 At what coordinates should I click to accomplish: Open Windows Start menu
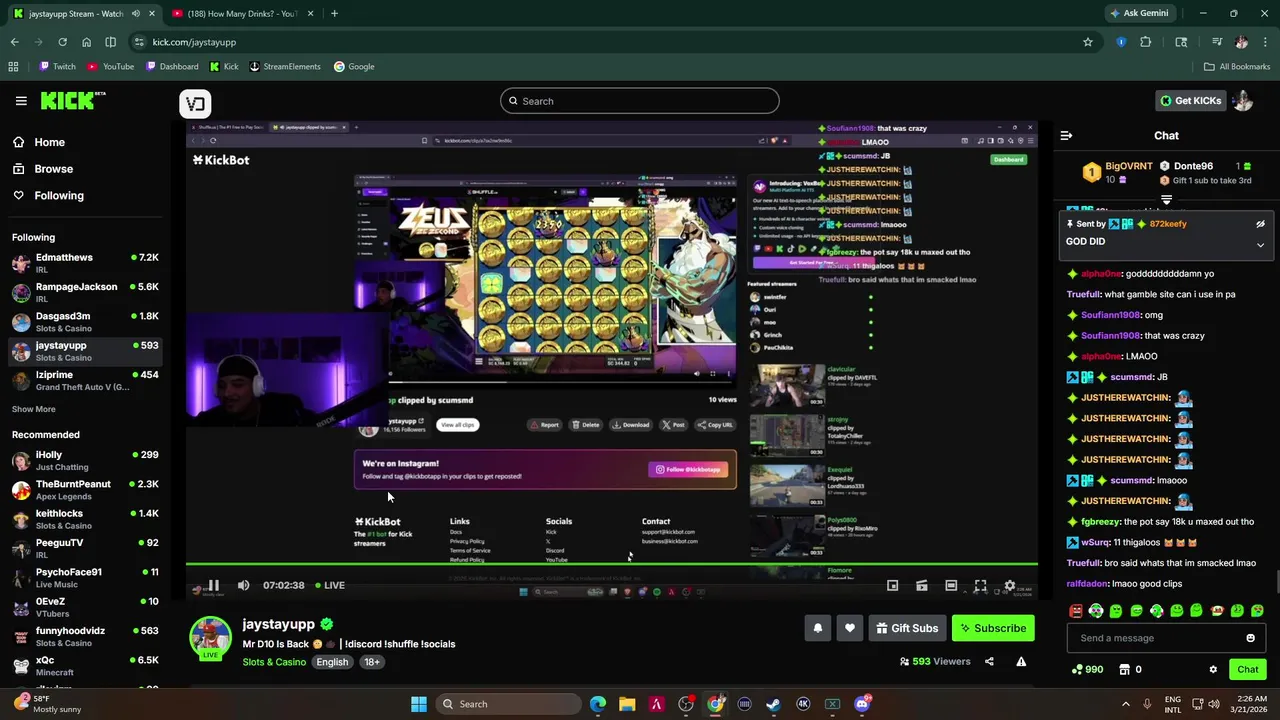coord(419,704)
